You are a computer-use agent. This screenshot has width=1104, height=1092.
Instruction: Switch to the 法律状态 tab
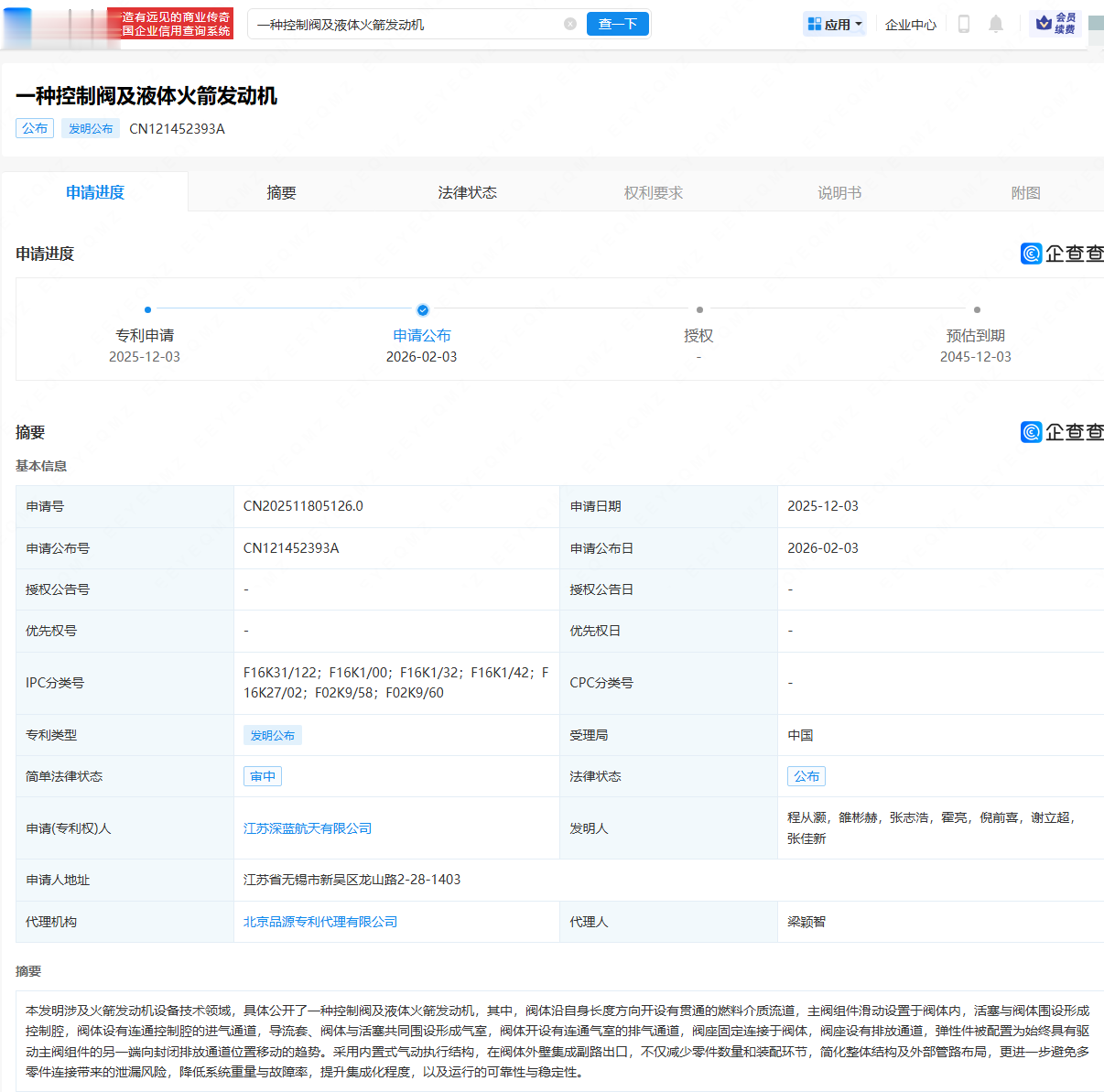[467, 192]
